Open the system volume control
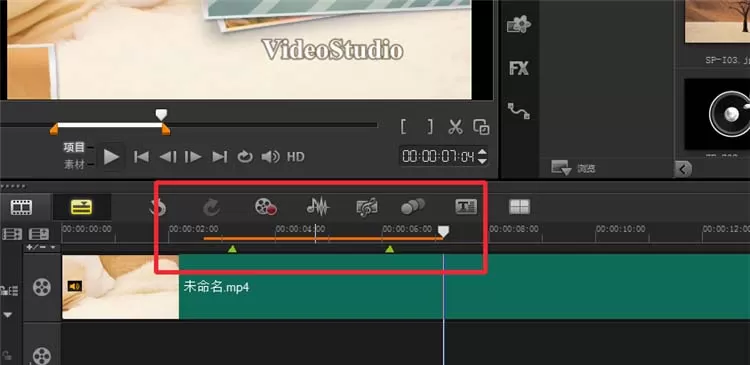 (270, 156)
